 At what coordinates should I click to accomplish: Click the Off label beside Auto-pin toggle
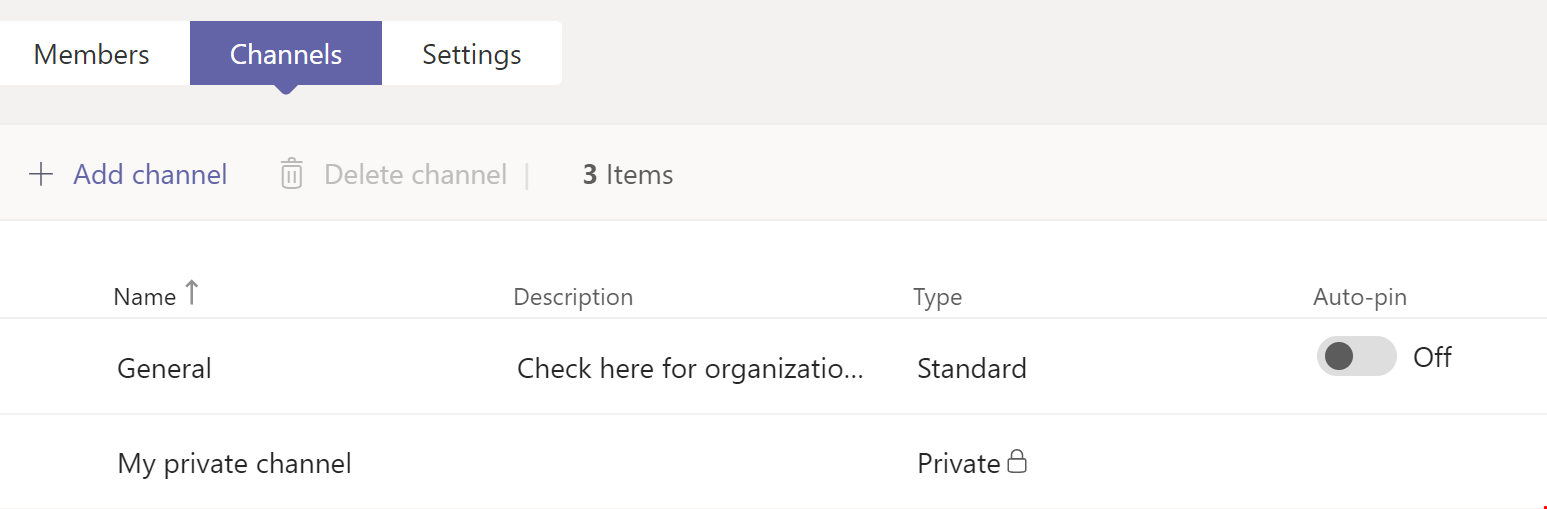[x=1432, y=357]
